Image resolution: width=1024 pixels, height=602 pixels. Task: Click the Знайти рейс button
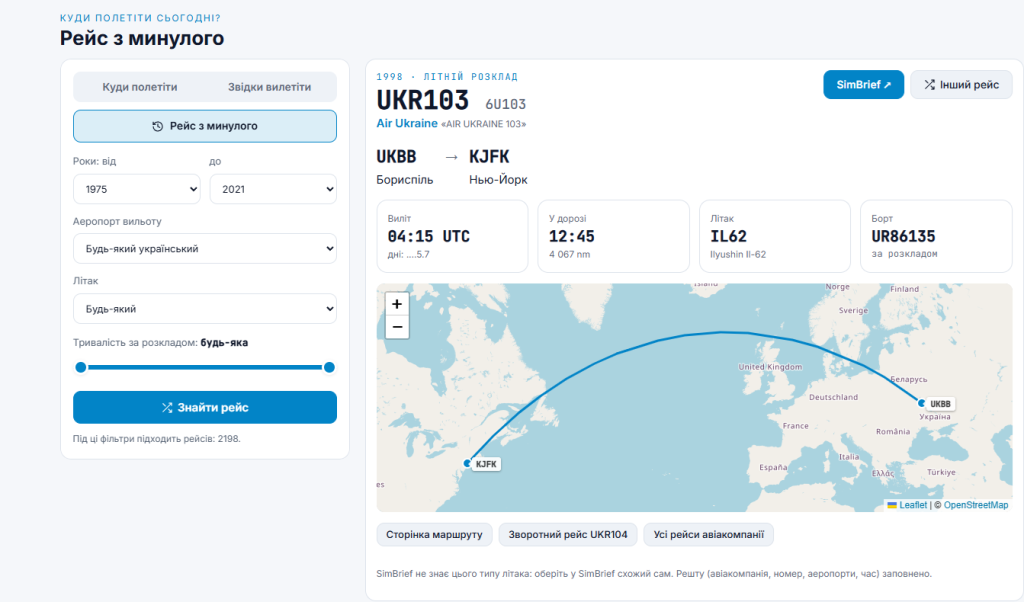(x=205, y=407)
